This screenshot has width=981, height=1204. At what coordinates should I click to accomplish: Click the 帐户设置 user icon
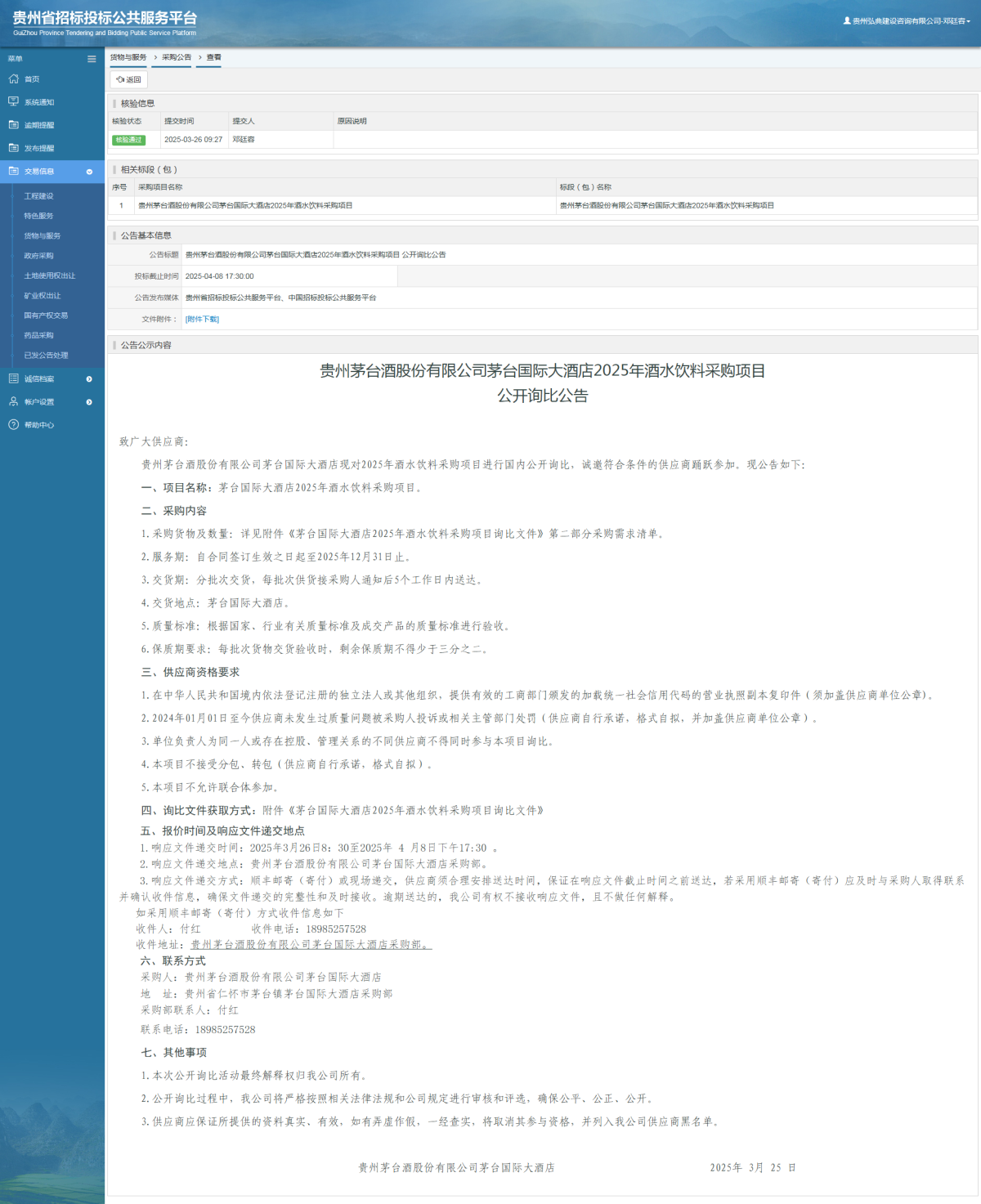pyautogui.click(x=13, y=401)
